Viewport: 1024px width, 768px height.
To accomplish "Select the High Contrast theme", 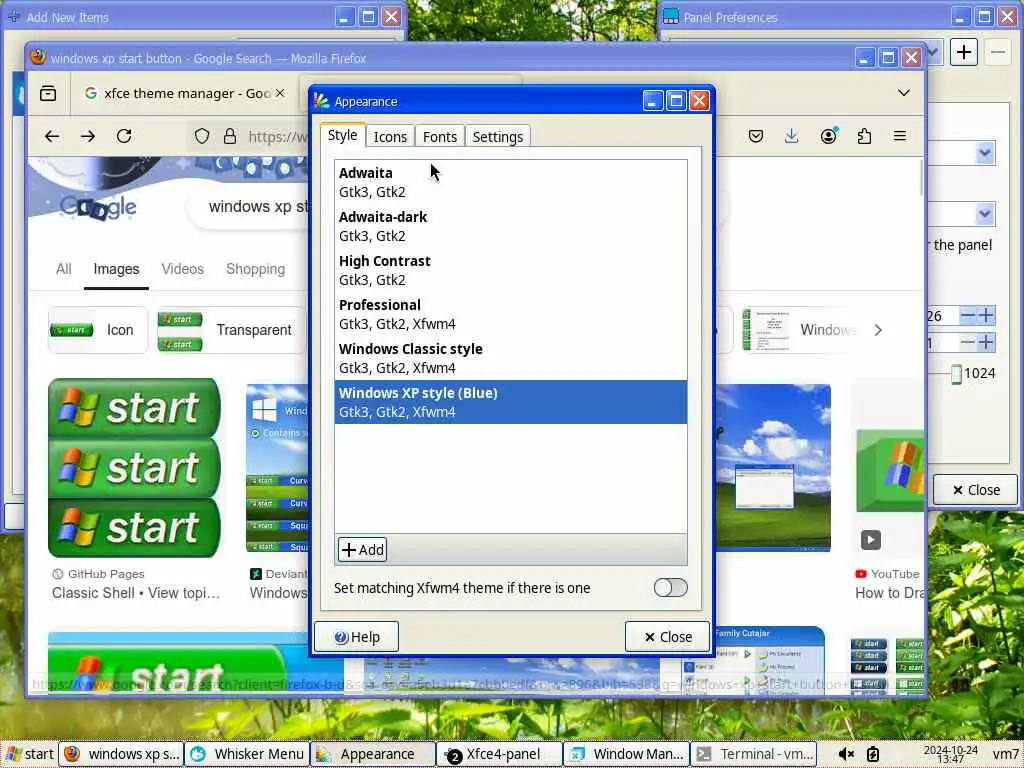I will coord(511,270).
